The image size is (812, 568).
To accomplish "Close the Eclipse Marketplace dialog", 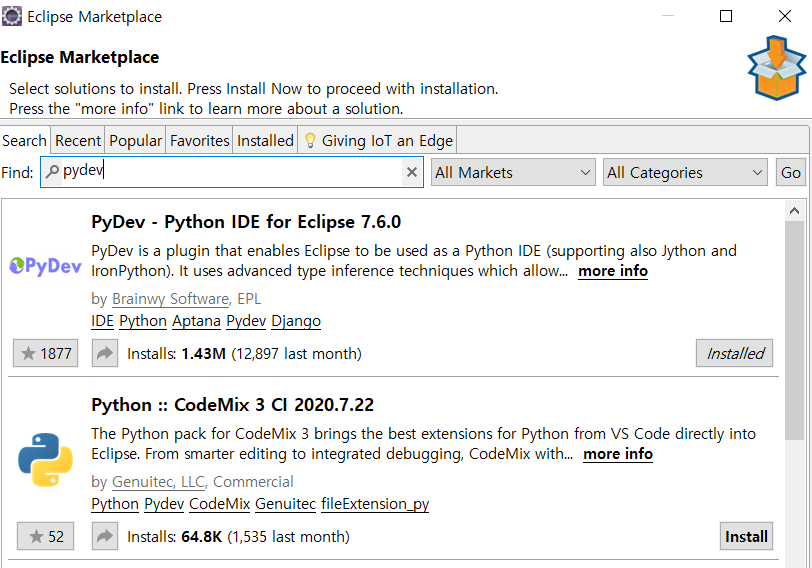I will click(x=785, y=16).
